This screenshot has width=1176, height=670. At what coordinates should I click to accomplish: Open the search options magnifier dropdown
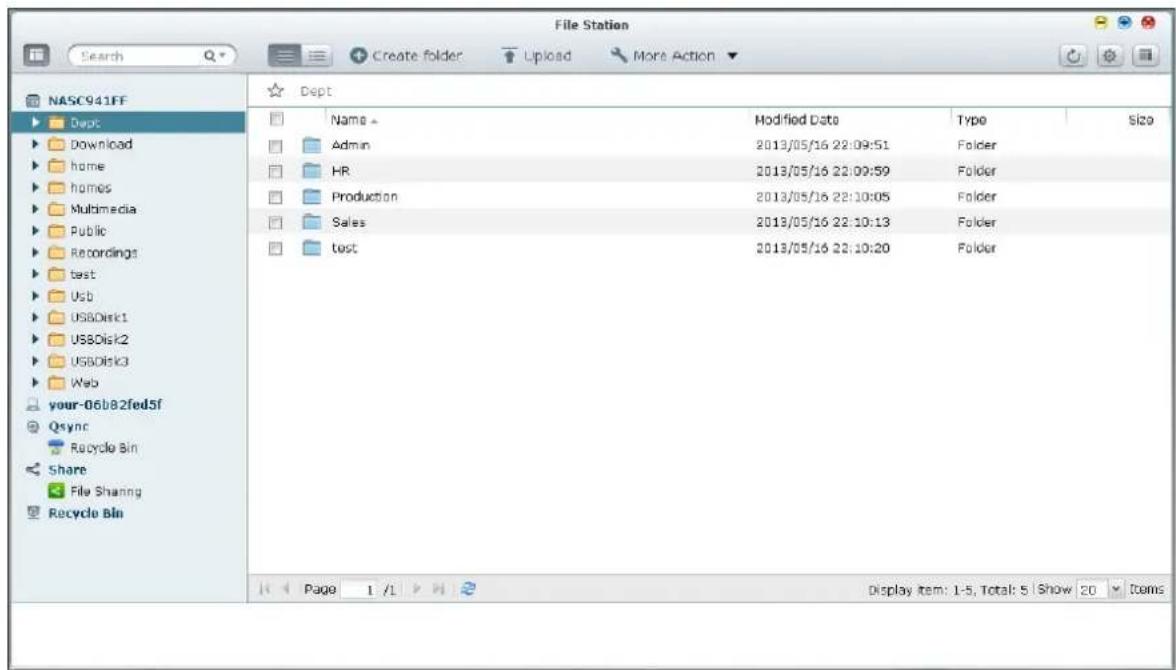click(214, 56)
